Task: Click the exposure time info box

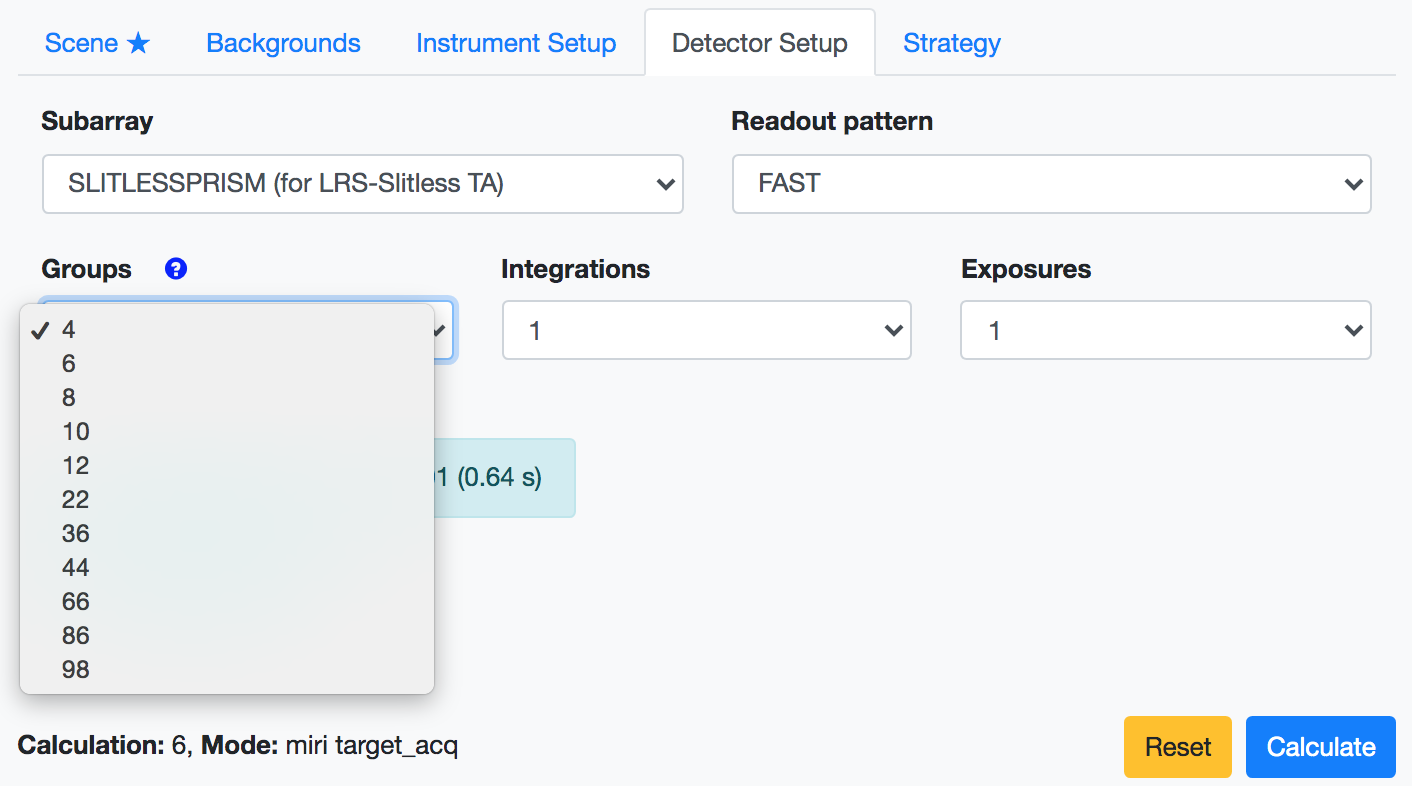Action: (505, 478)
